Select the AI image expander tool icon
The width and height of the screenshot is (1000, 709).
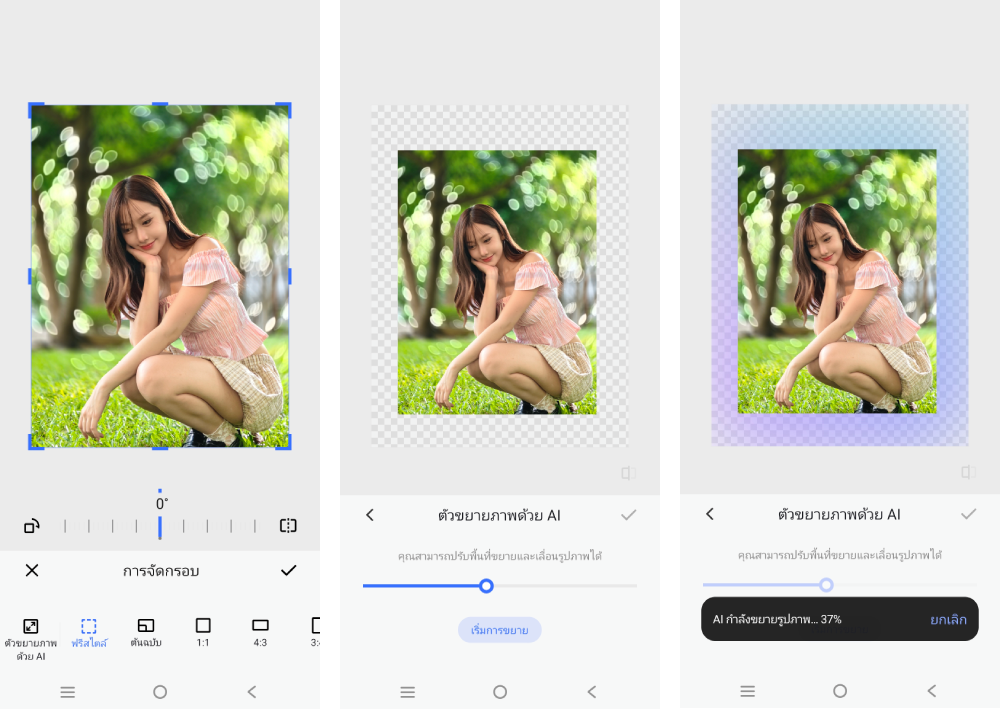pos(31,626)
